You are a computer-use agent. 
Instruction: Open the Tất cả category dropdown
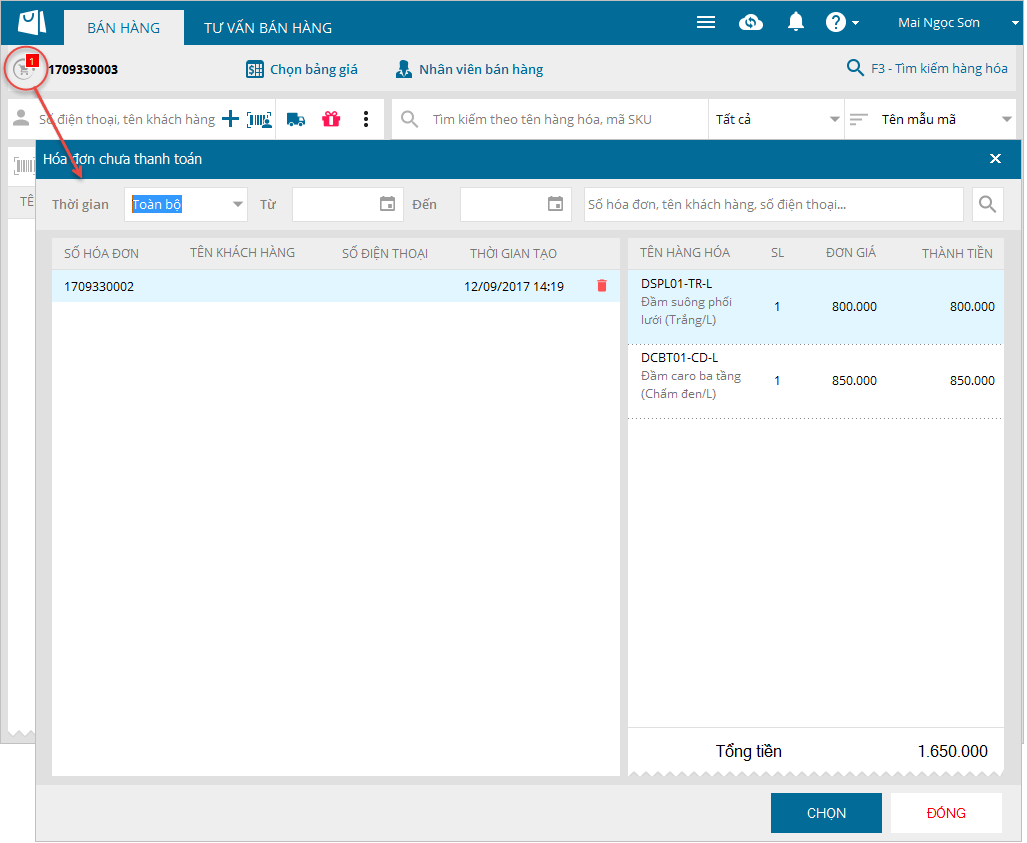(777, 119)
